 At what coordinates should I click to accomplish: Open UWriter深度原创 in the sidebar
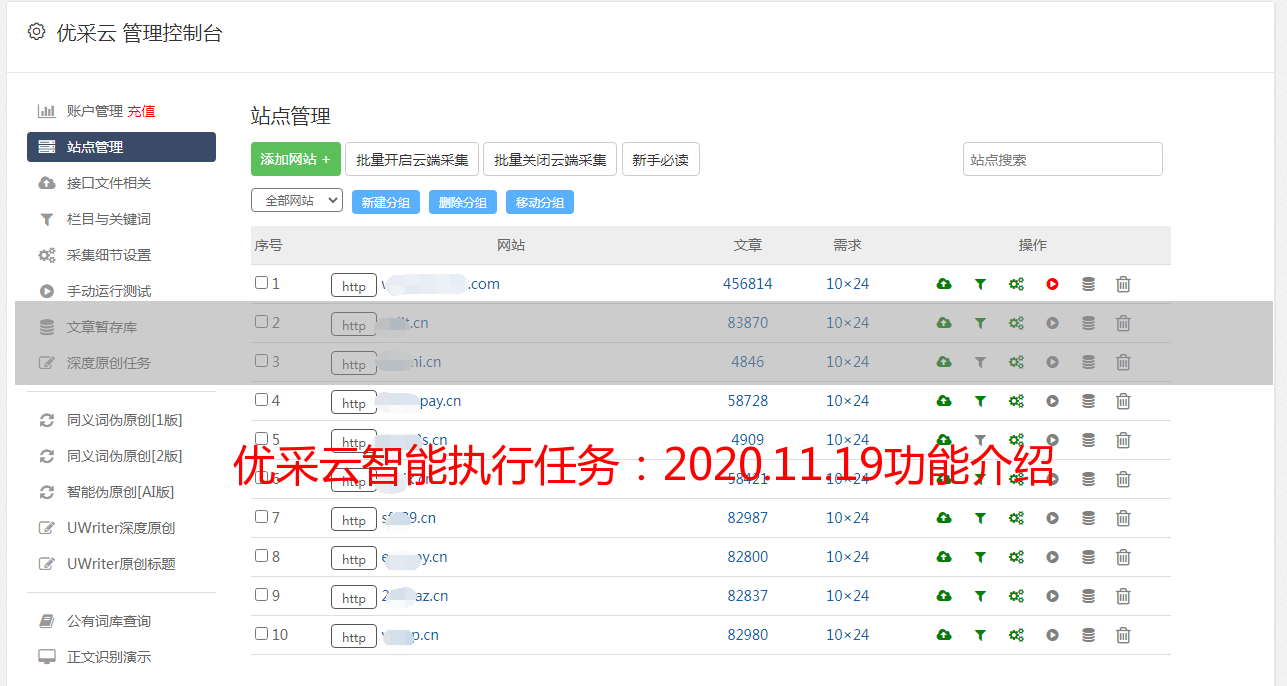point(121,528)
